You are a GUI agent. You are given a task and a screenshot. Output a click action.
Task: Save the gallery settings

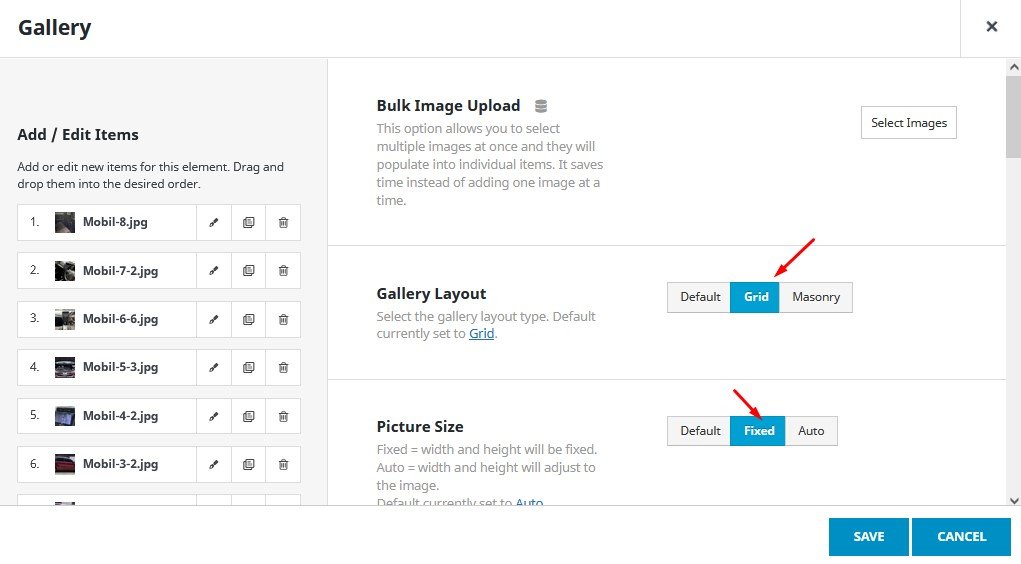(x=868, y=537)
